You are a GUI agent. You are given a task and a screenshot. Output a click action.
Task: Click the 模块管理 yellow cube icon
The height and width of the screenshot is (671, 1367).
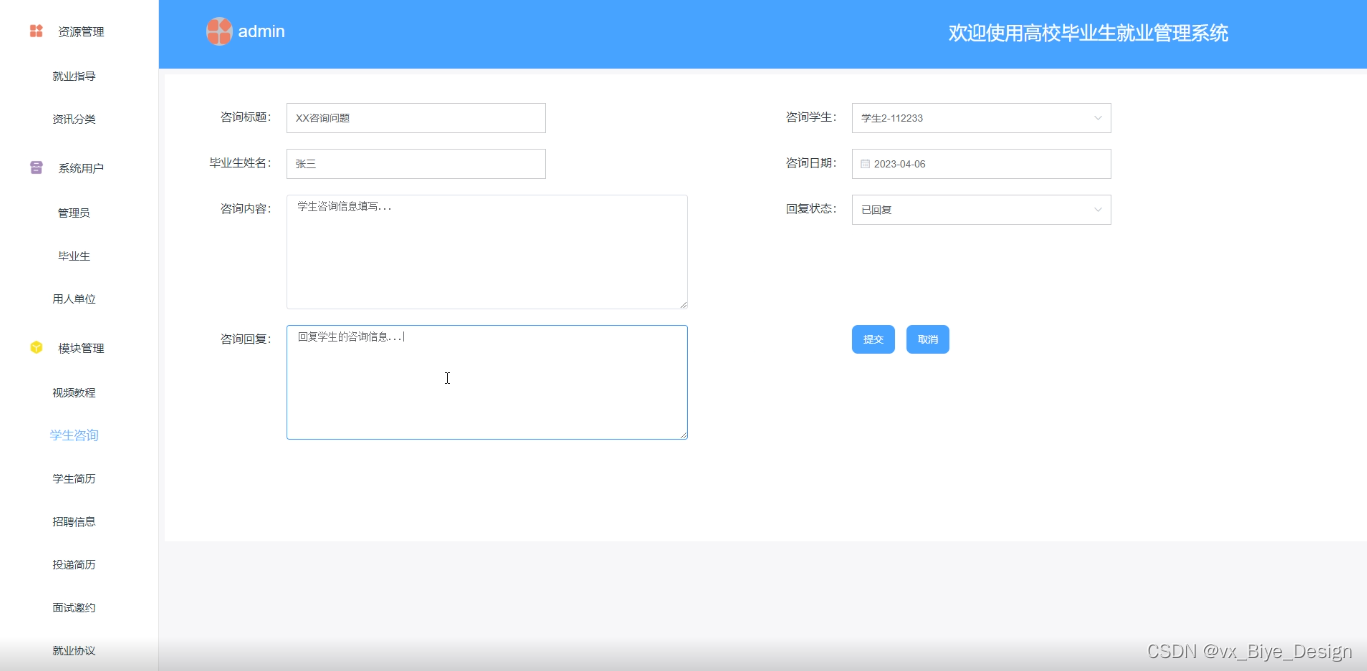pyautogui.click(x=36, y=348)
